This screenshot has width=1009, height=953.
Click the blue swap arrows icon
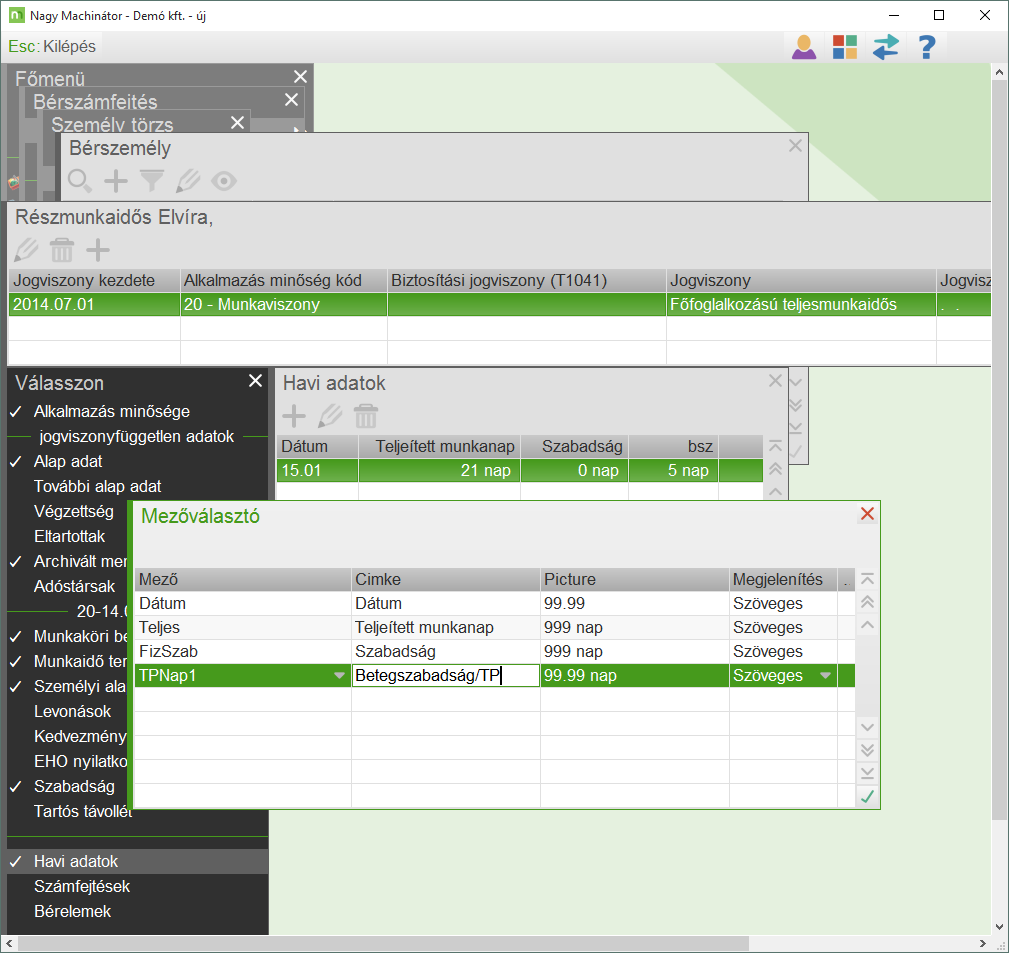[886, 47]
